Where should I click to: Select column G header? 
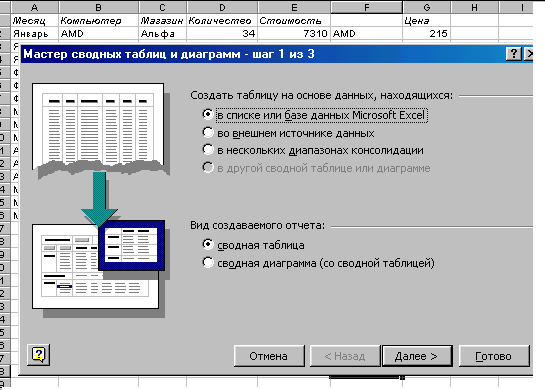(x=426, y=7)
